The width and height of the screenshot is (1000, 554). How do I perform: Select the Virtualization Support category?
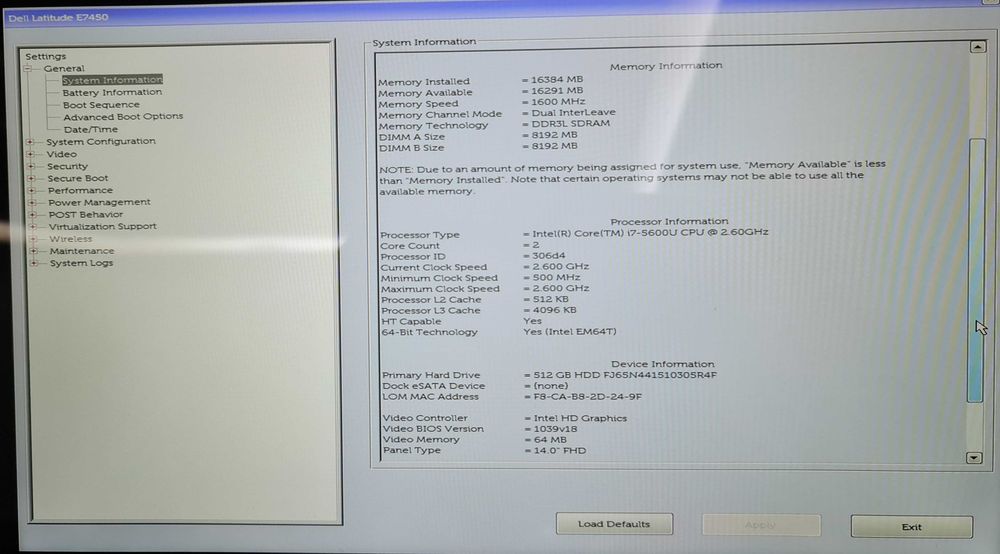coord(103,226)
